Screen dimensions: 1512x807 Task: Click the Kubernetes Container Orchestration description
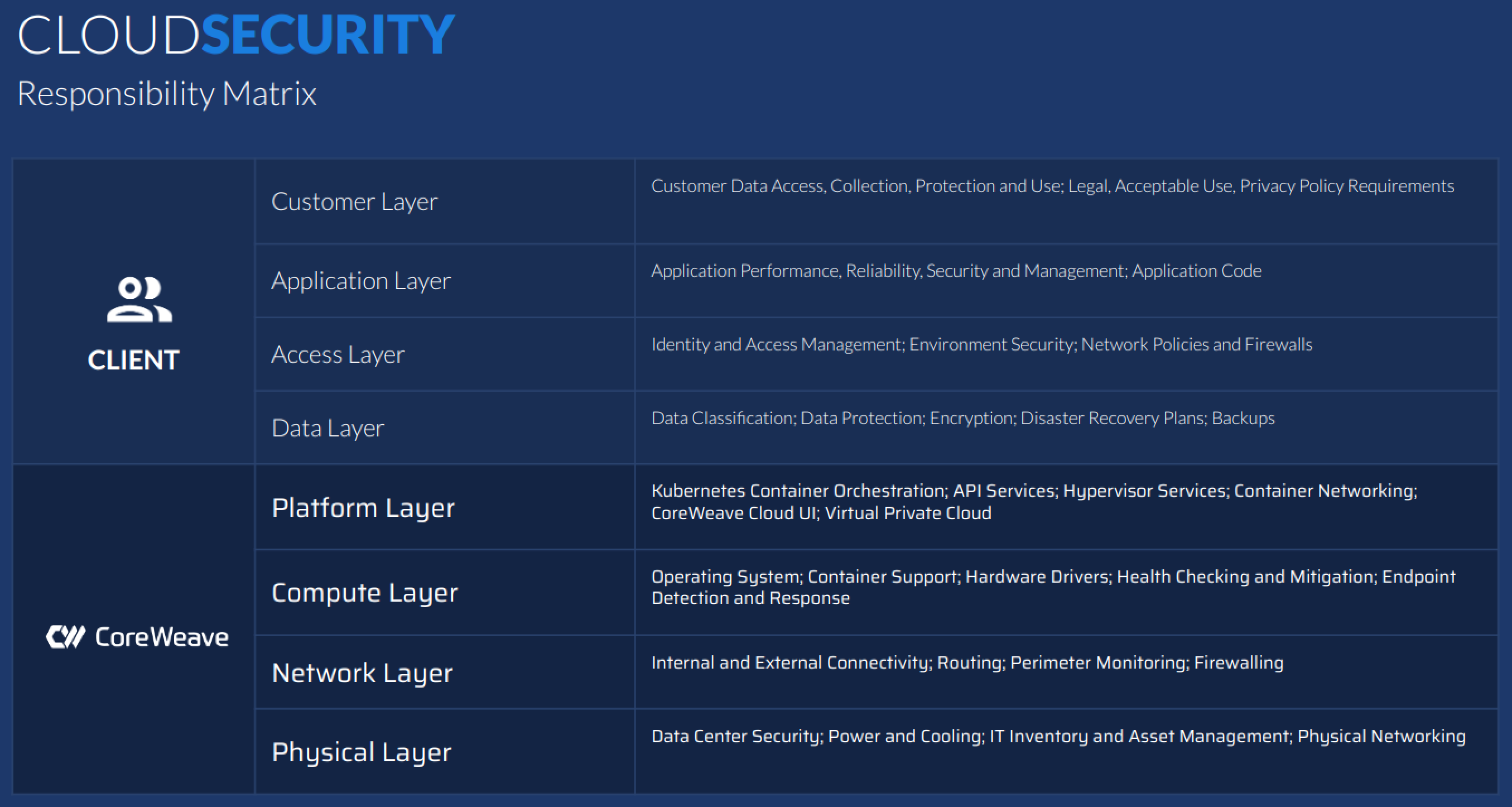[1034, 502]
